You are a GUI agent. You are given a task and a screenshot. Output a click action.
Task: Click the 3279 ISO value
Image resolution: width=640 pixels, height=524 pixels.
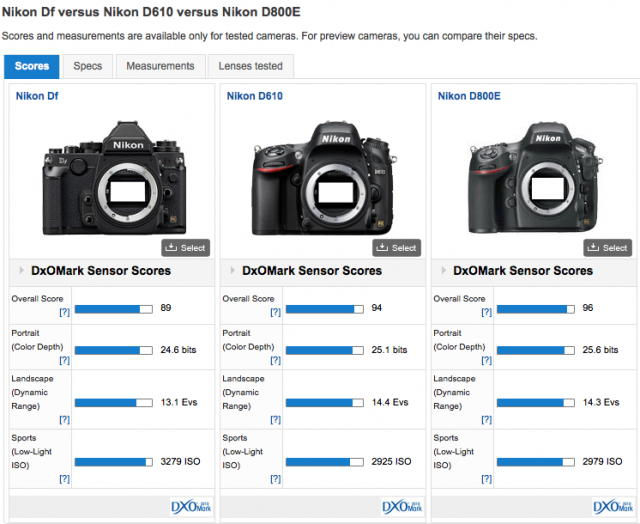[x=180, y=462]
